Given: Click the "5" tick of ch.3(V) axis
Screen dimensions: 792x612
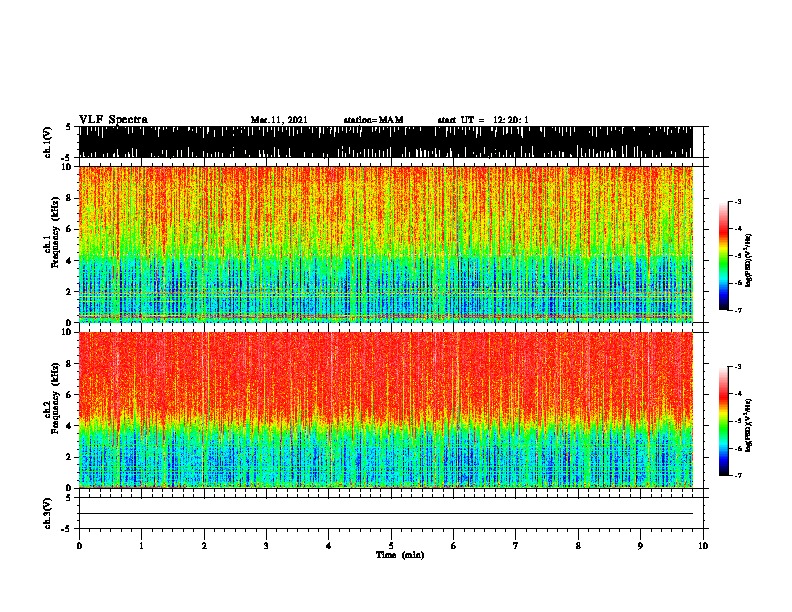Looking at the screenshot, I should [68, 498].
